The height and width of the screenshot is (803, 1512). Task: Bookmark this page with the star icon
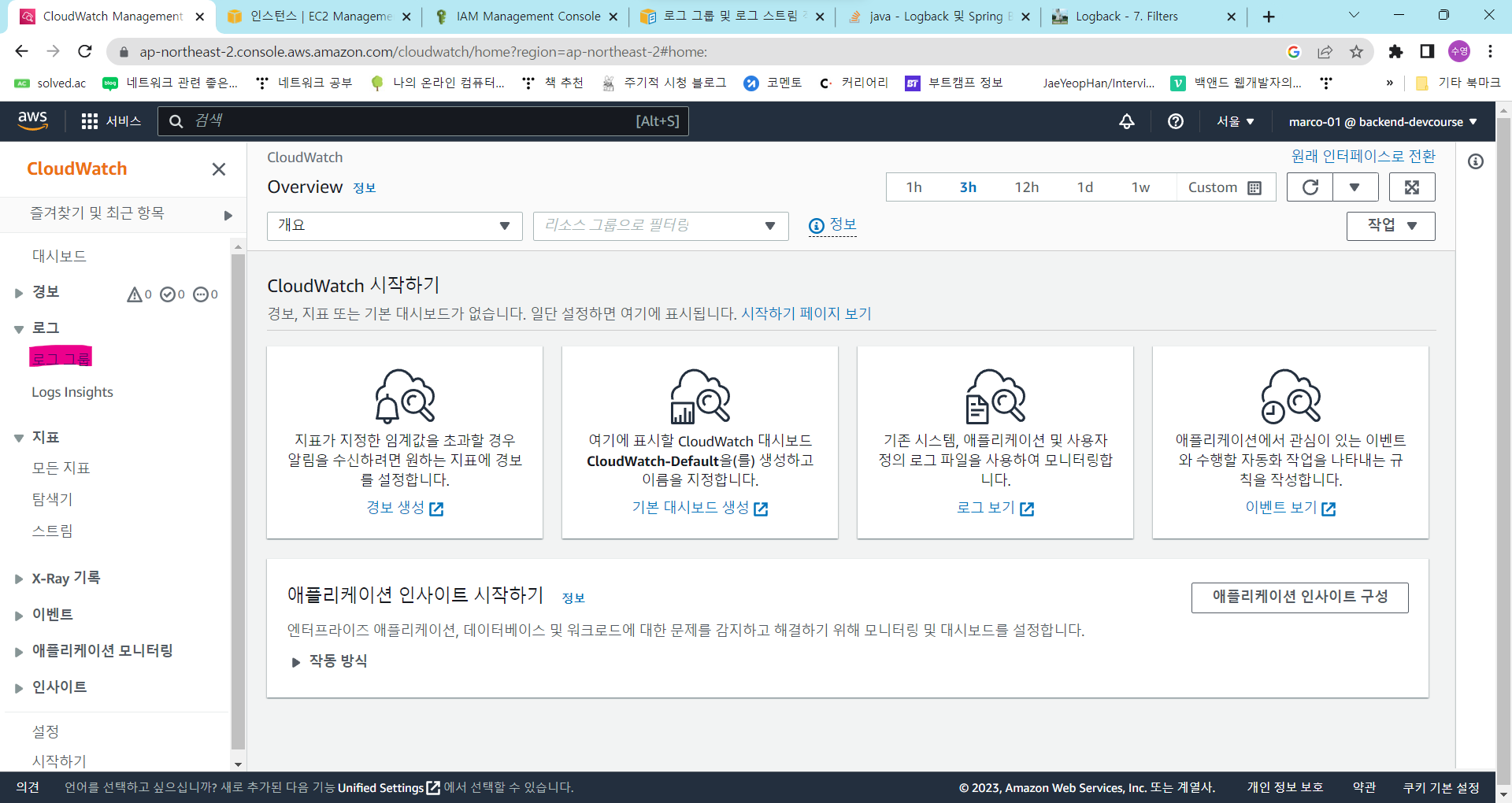1356,52
